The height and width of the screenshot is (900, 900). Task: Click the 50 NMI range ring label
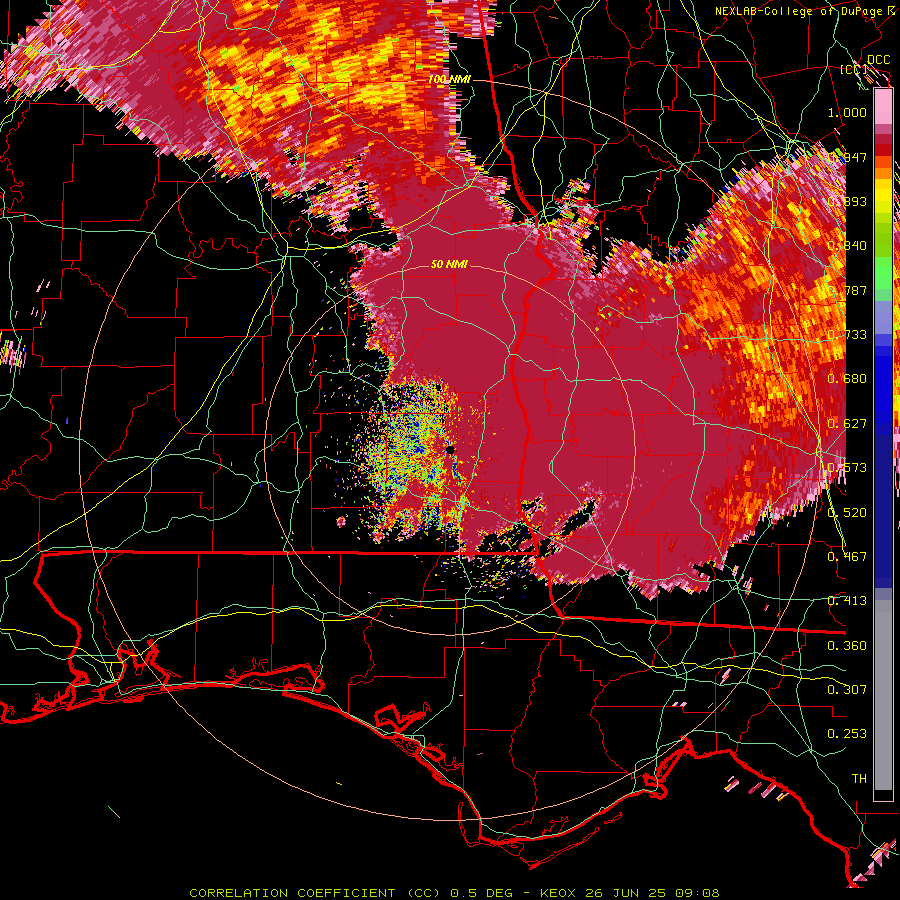pyautogui.click(x=449, y=264)
